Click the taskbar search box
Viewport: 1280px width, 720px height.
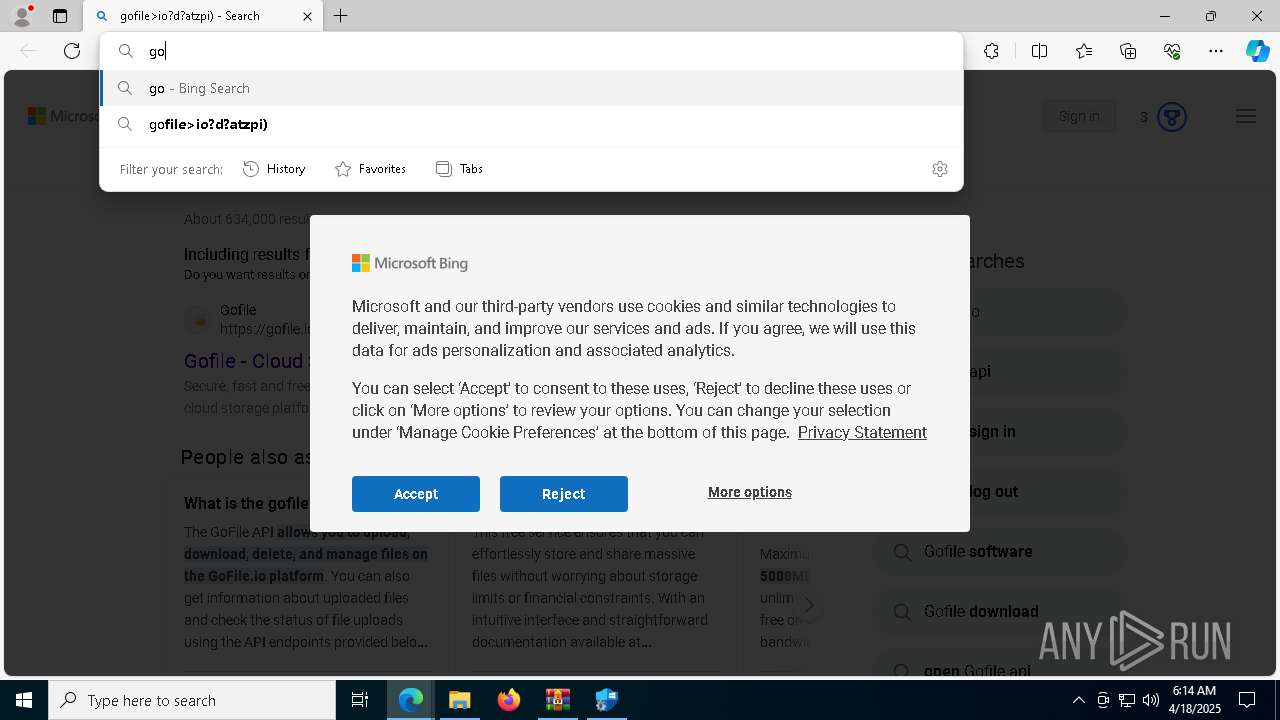(192, 700)
